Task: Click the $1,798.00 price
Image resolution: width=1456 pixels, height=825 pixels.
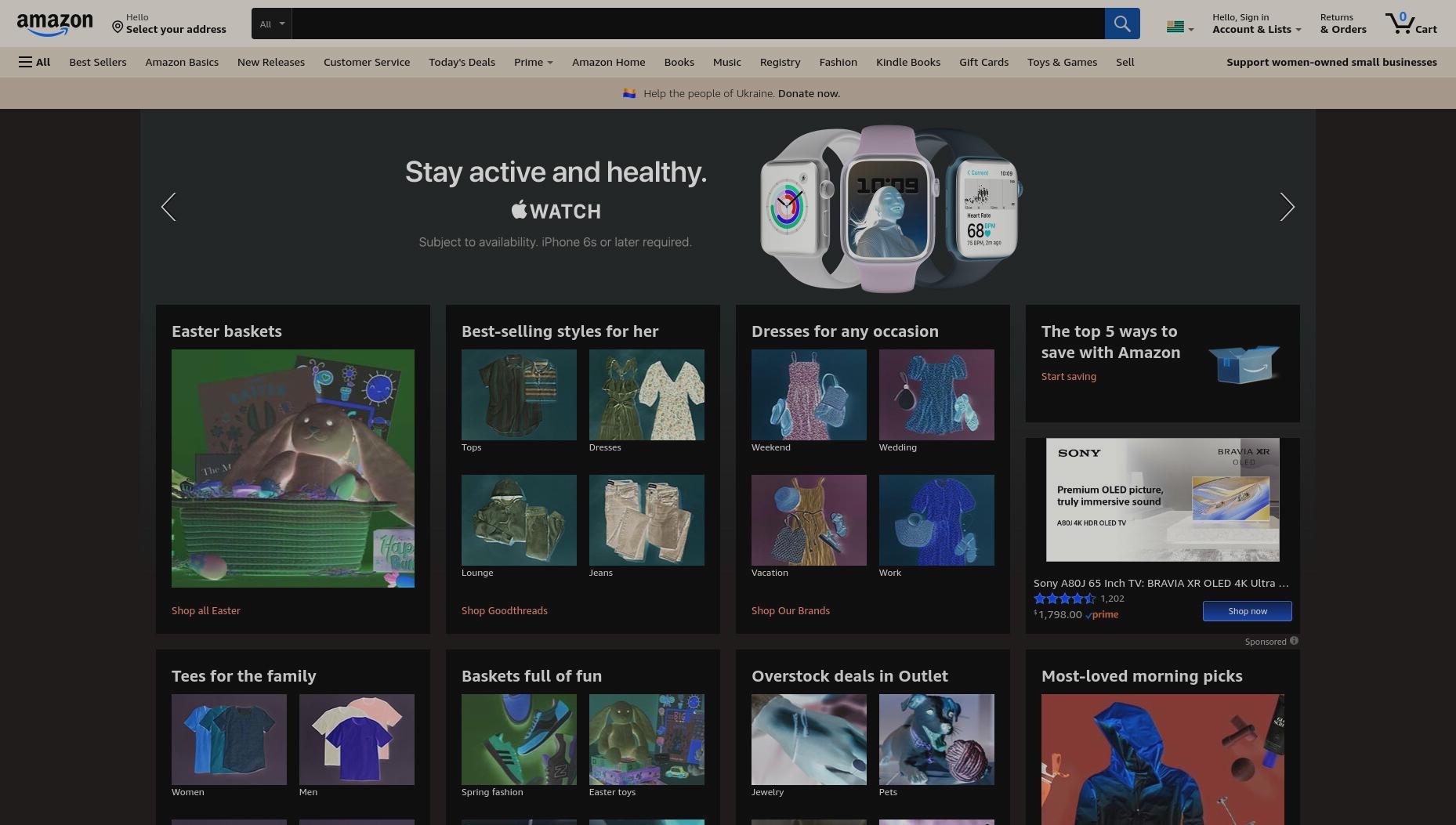Action: pyautogui.click(x=1058, y=614)
